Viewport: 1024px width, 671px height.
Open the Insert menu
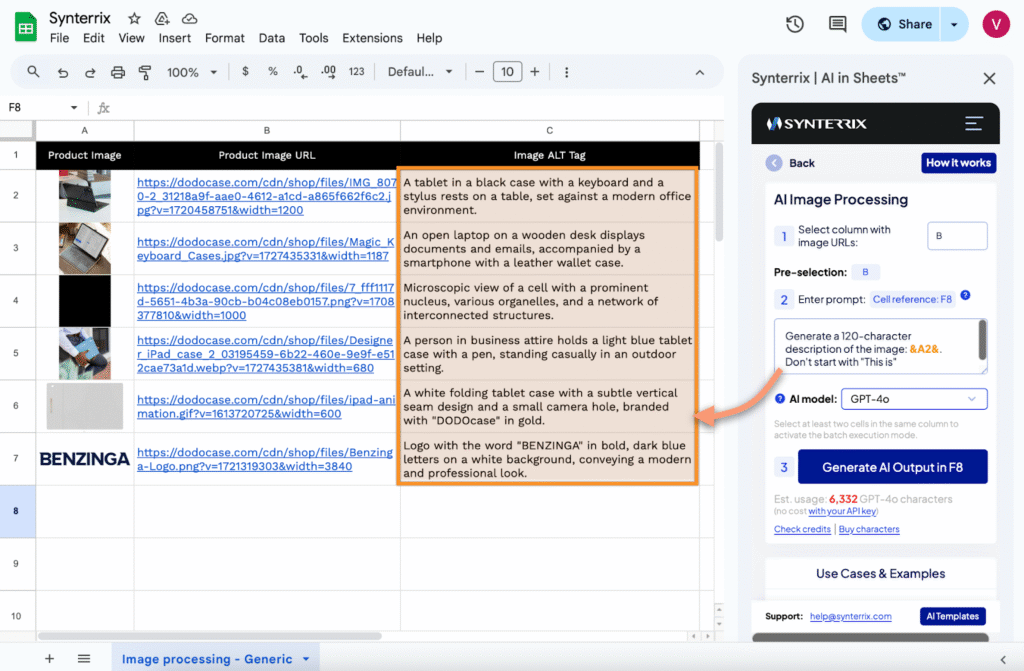coord(174,38)
